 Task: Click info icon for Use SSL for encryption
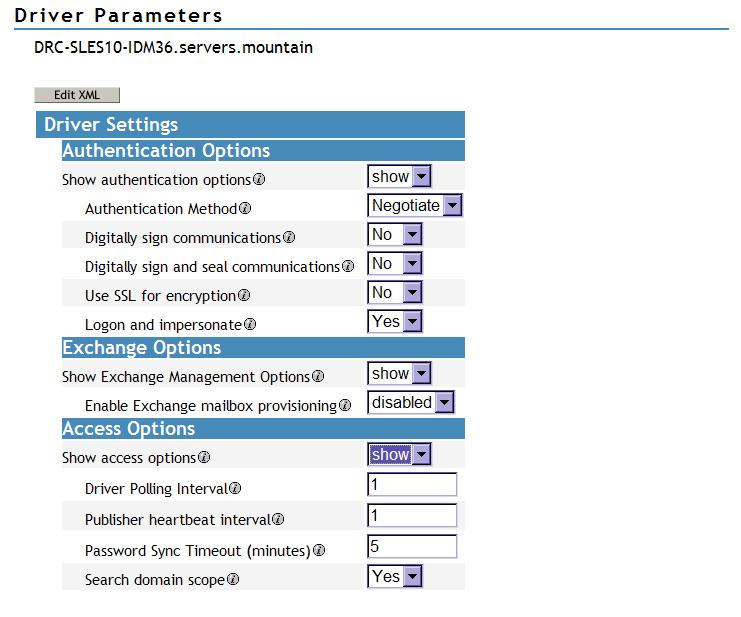click(x=244, y=295)
